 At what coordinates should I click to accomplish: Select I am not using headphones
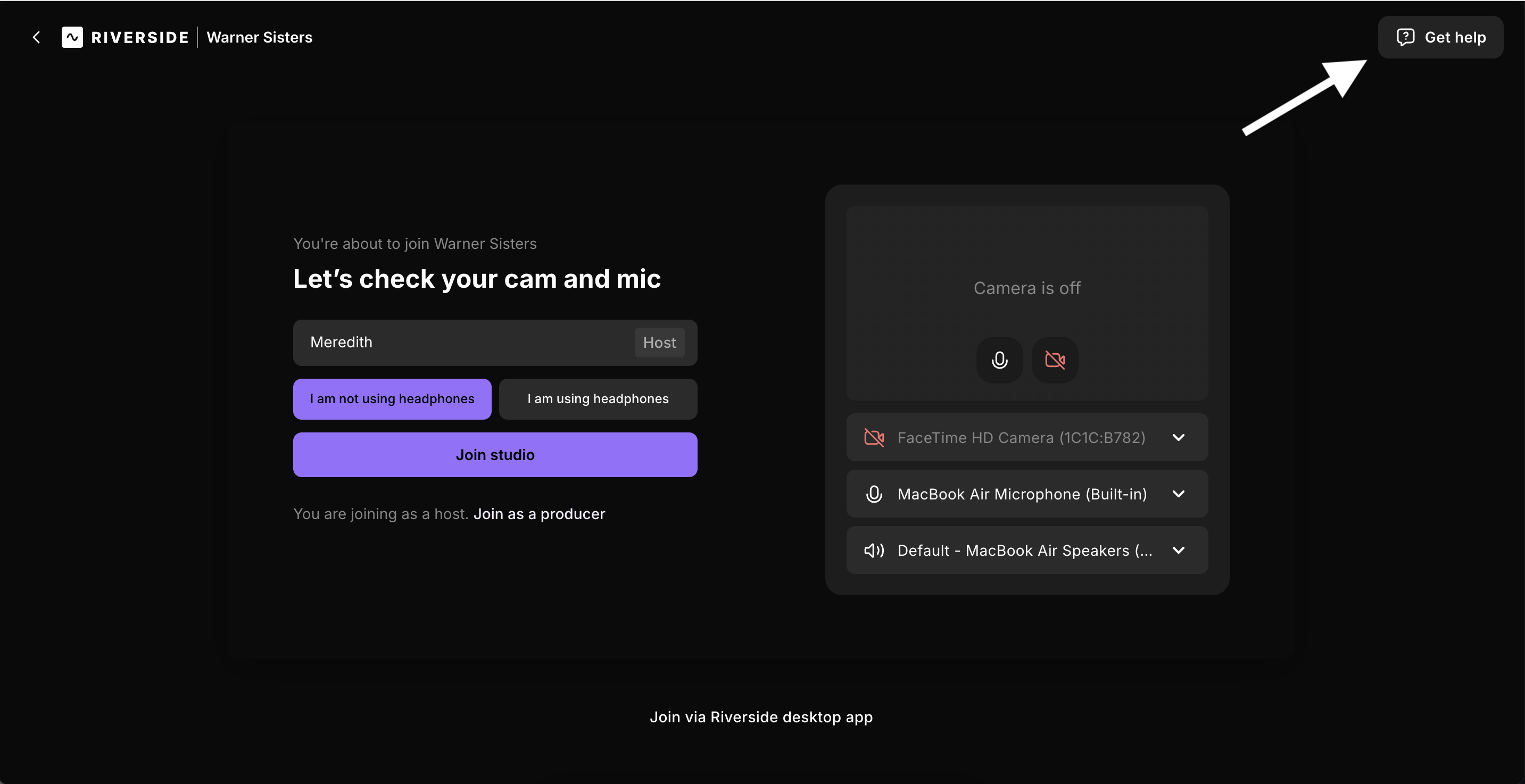coord(392,399)
